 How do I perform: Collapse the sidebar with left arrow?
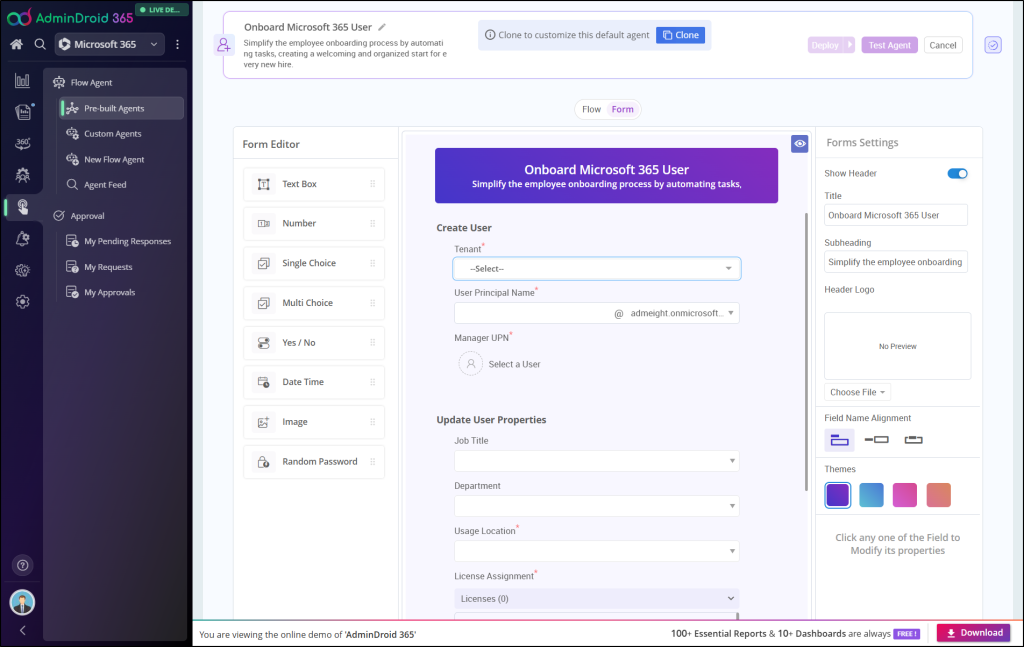coord(23,630)
